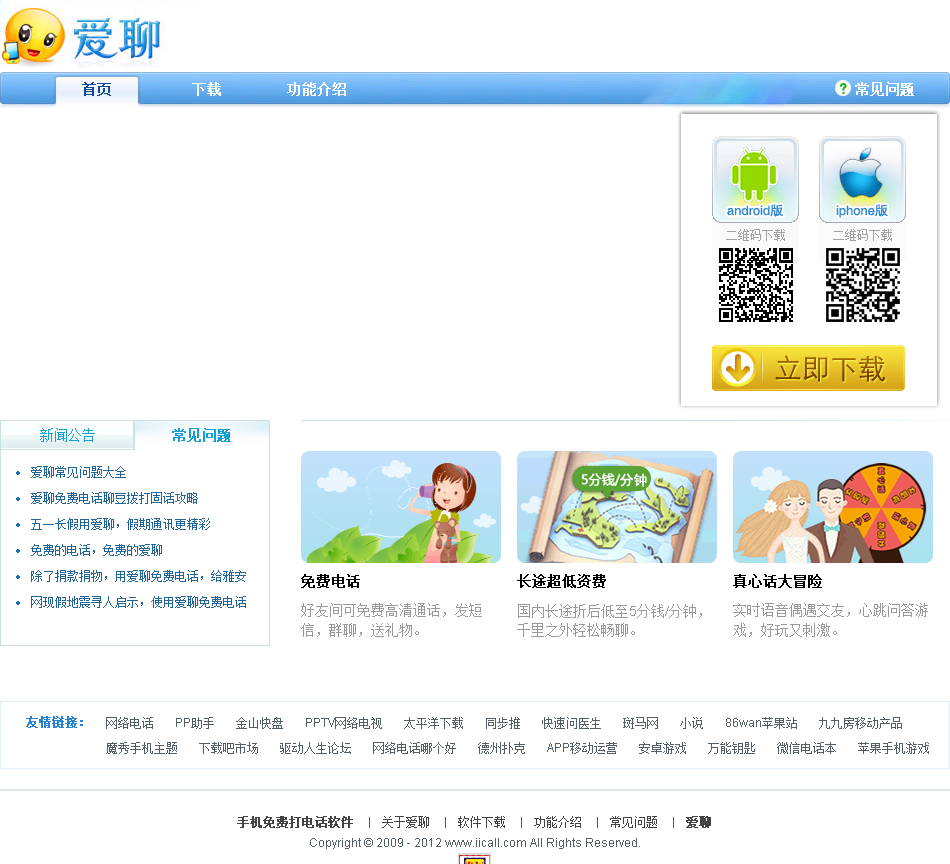The width and height of the screenshot is (950, 864).
Task: Click the 二维码下载 label under android版
Action: coord(756,235)
